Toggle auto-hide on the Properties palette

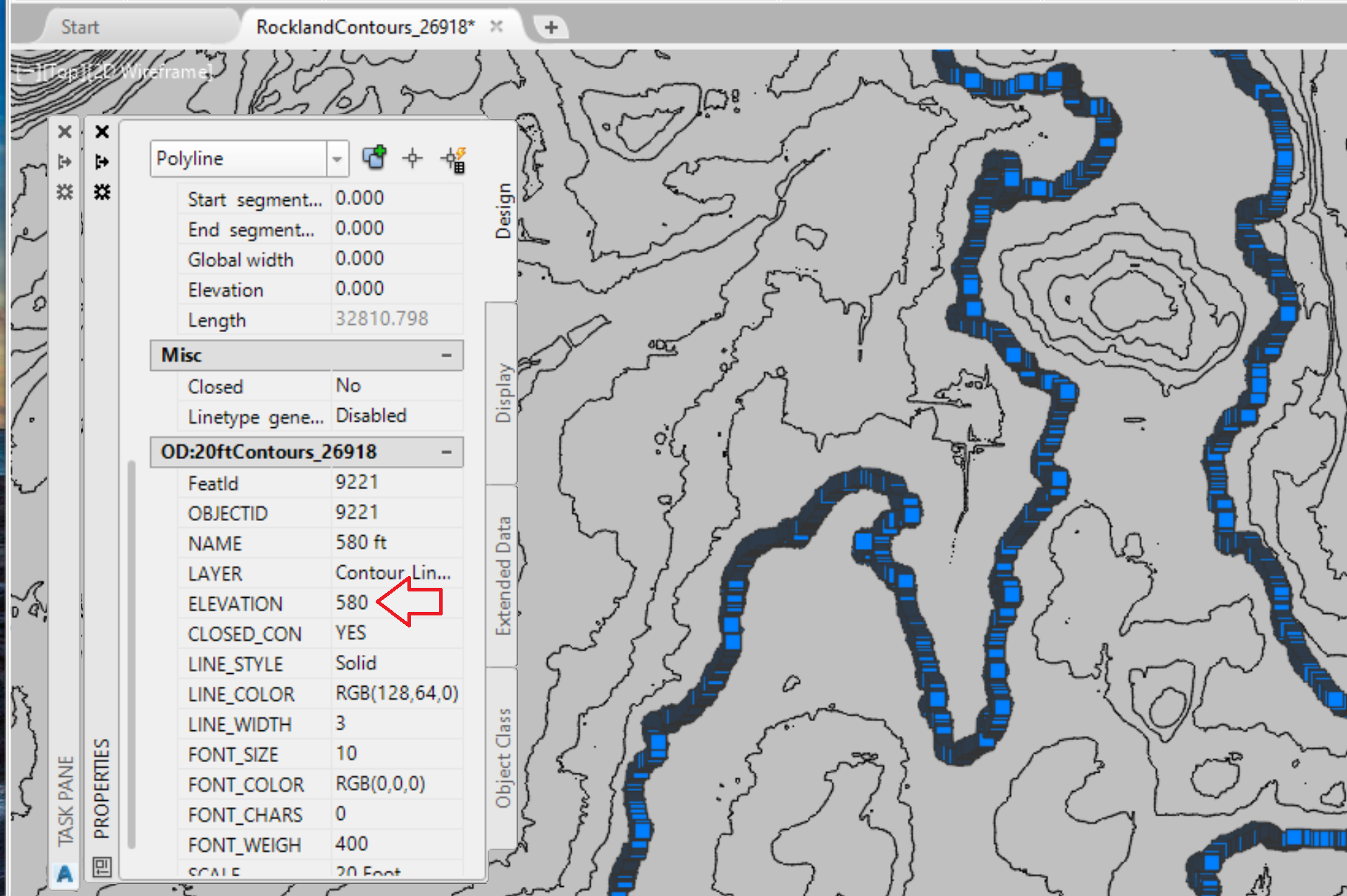tap(102, 162)
